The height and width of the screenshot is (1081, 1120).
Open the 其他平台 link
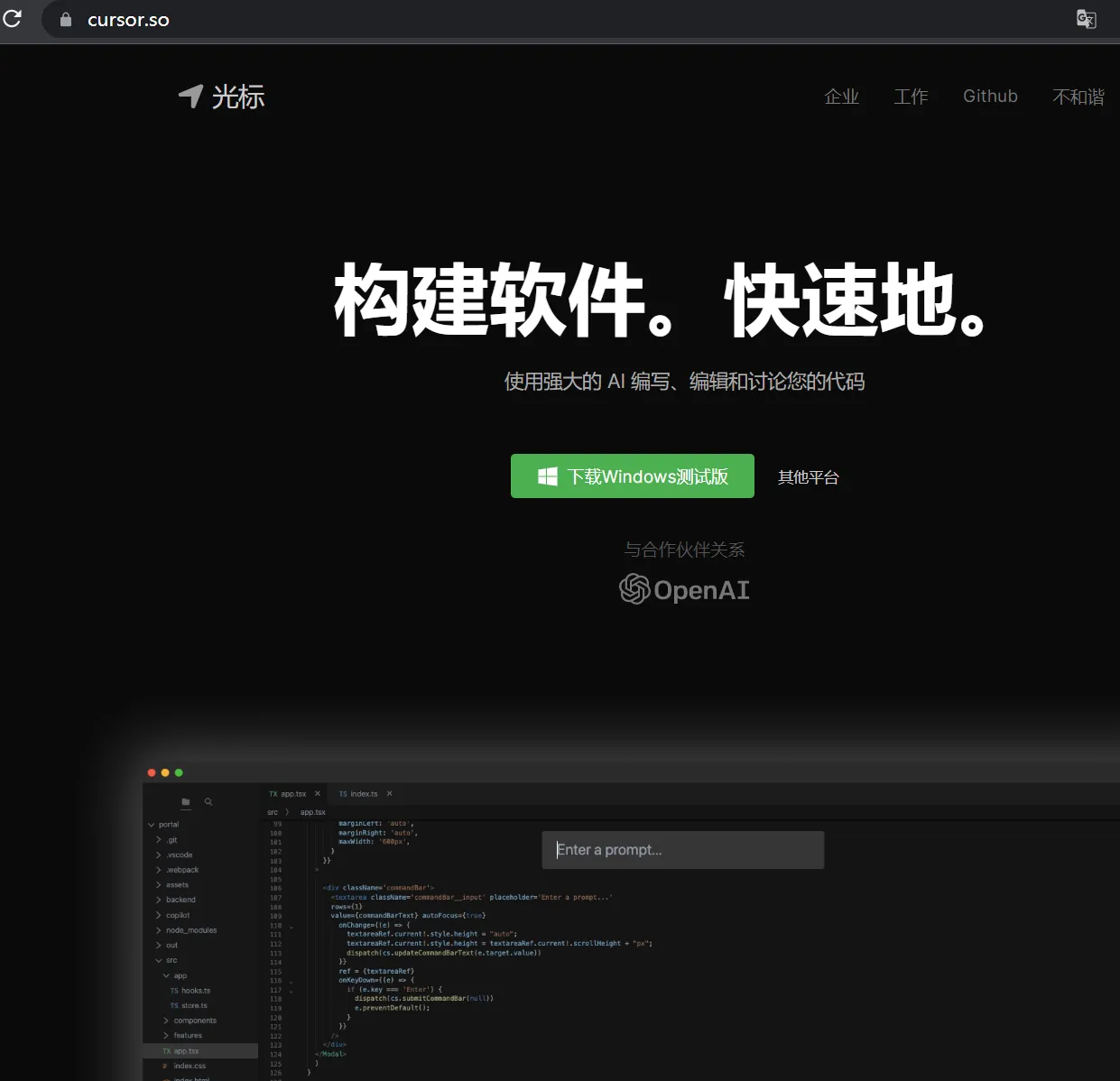[x=808, y=477]
